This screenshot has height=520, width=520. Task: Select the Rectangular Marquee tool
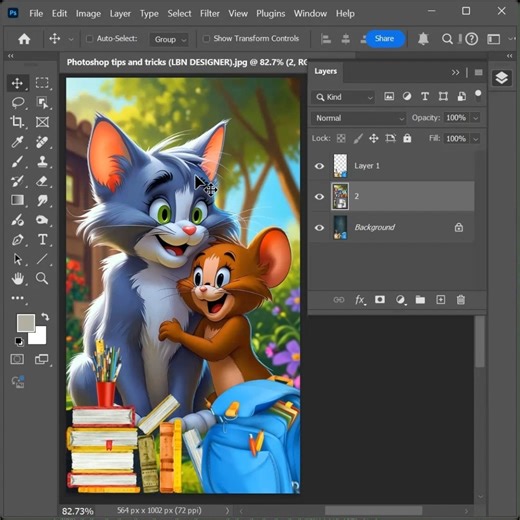(x=42, y=83)
